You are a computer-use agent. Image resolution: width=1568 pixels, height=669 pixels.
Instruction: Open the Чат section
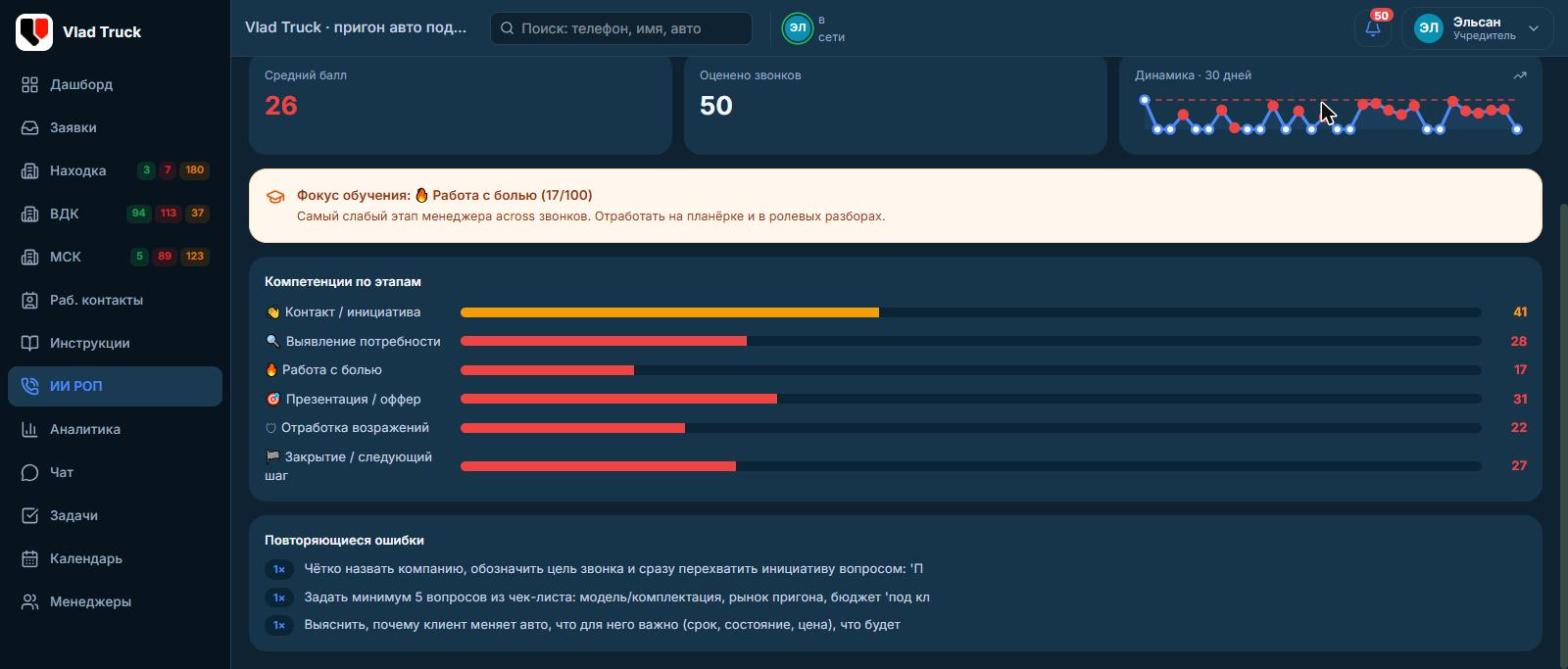[115, 472]
